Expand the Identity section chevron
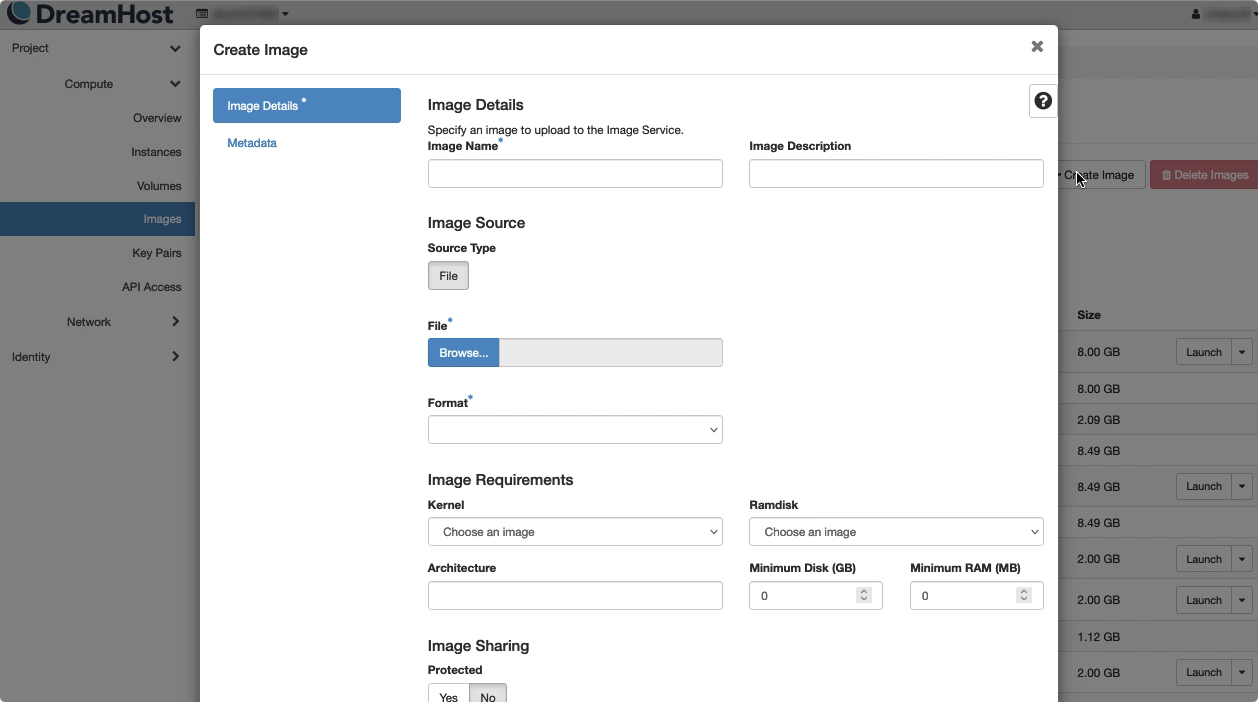1258x702 pixels. [x=175, y=357]
